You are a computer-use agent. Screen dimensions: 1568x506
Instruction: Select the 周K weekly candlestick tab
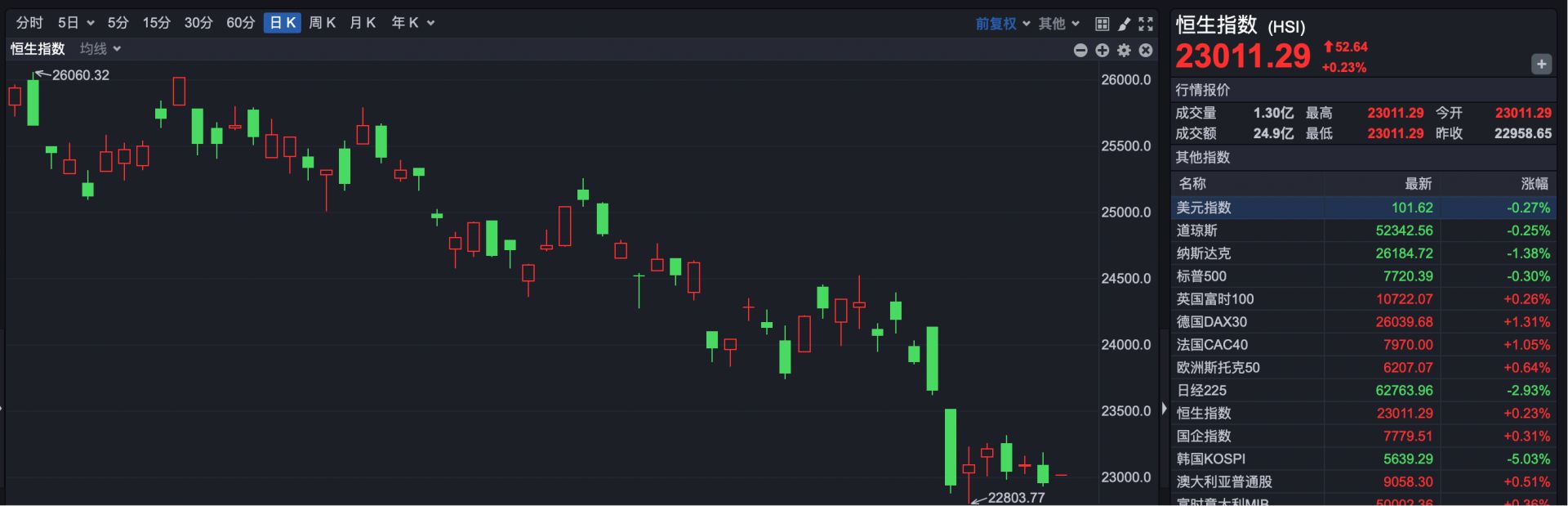[323, 23]
